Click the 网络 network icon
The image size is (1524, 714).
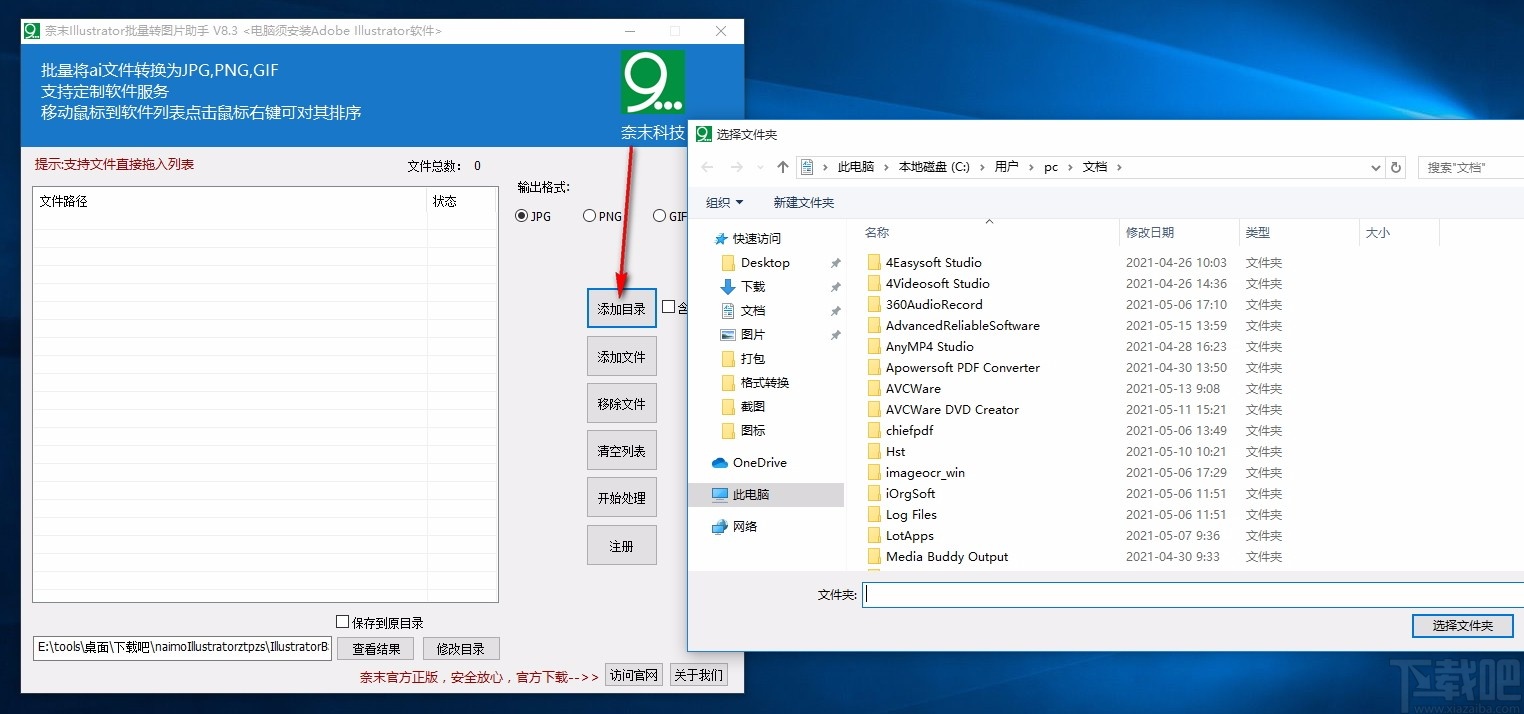[720, 527]
